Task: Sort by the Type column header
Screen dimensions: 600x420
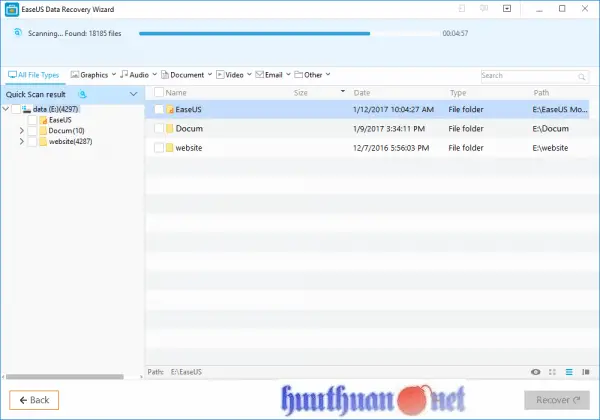Action: [458, 93]
